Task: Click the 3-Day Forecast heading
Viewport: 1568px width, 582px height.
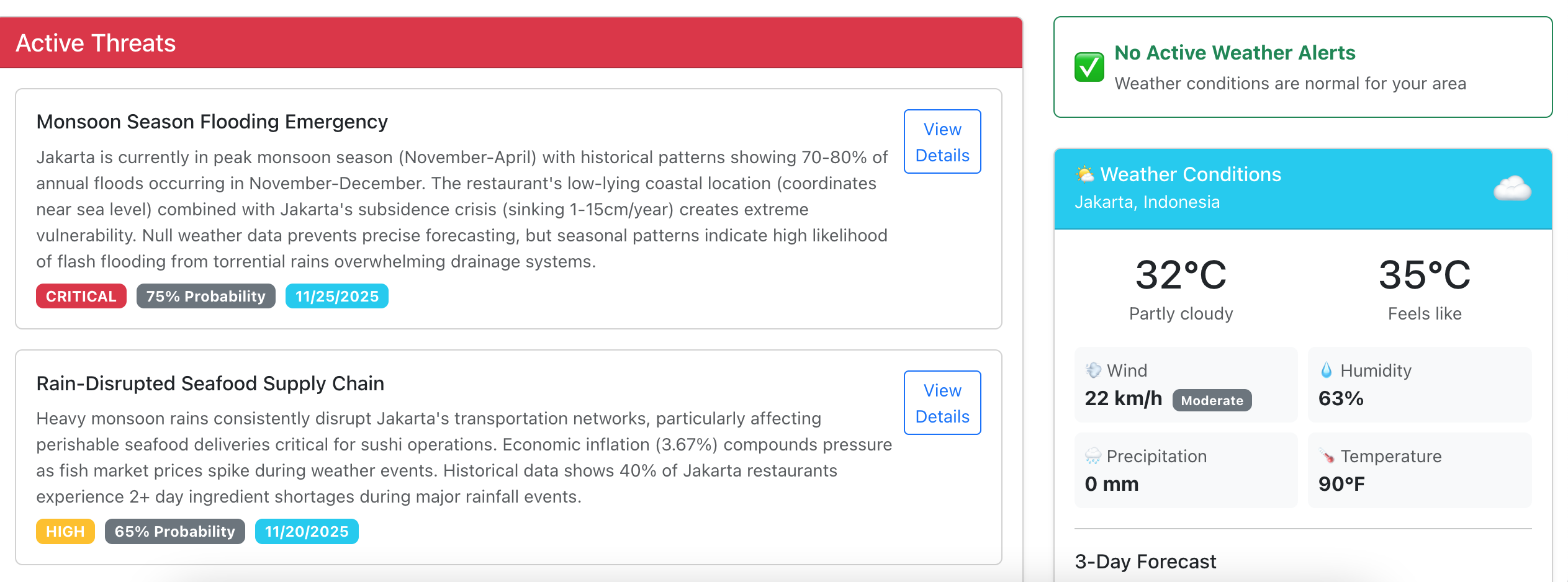Action: [1145, 562]
